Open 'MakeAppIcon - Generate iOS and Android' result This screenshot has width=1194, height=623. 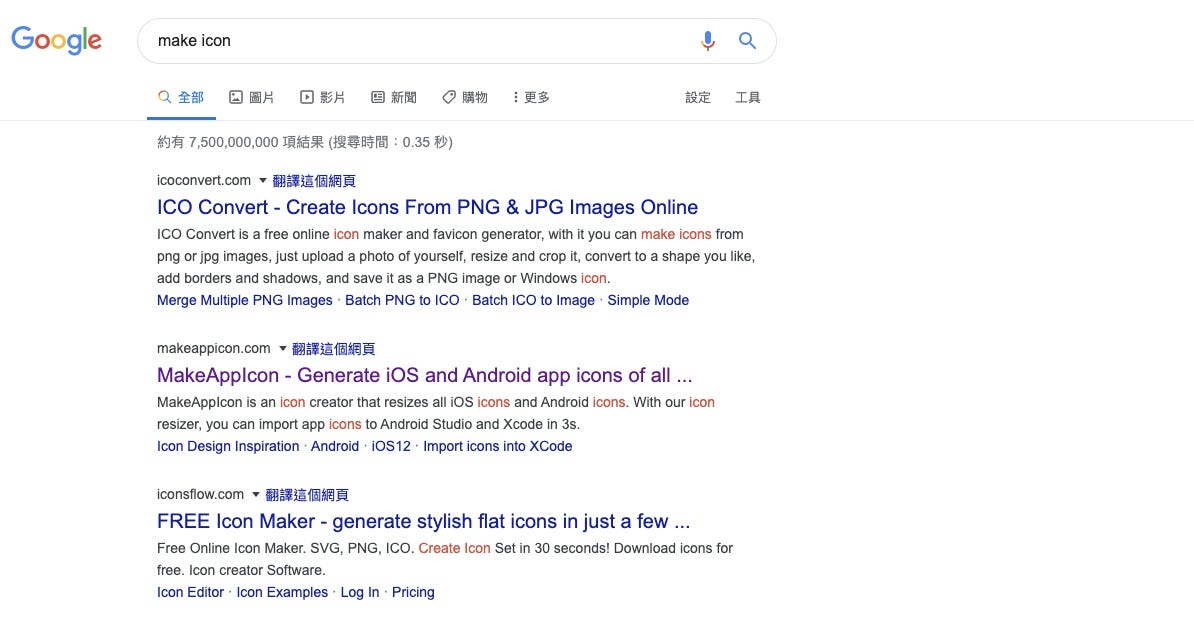(x=424, y=375)
